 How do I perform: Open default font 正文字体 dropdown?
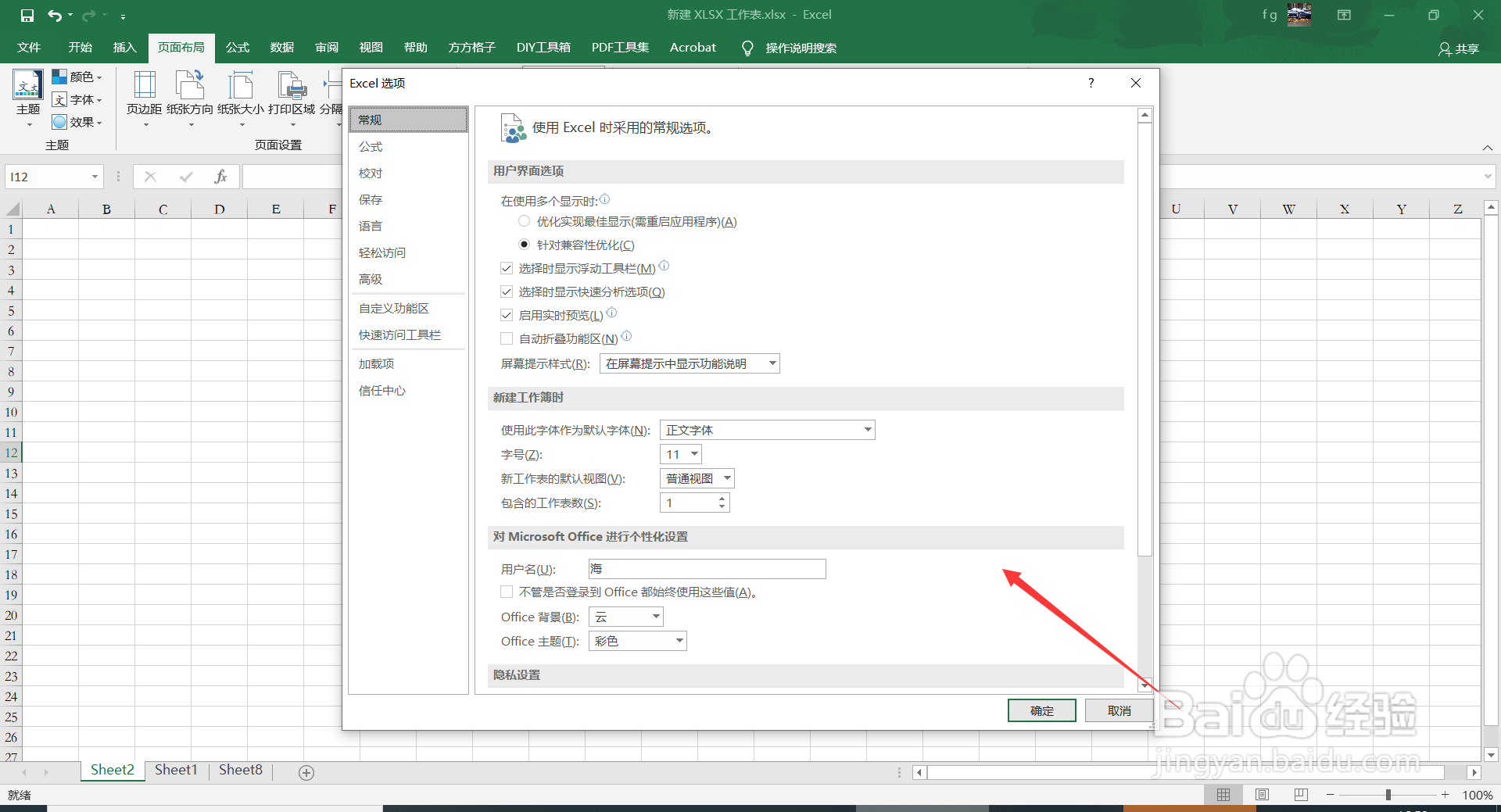[768, 430]
